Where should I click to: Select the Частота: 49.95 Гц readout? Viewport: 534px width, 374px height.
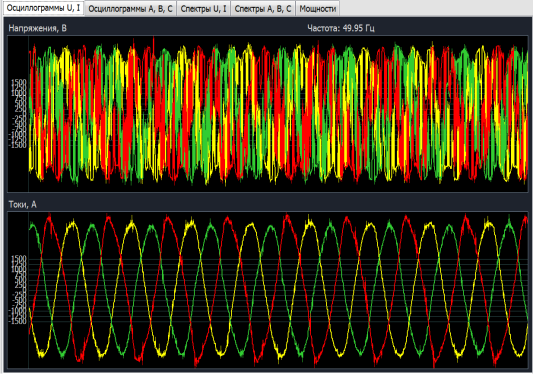pos(341,28)
